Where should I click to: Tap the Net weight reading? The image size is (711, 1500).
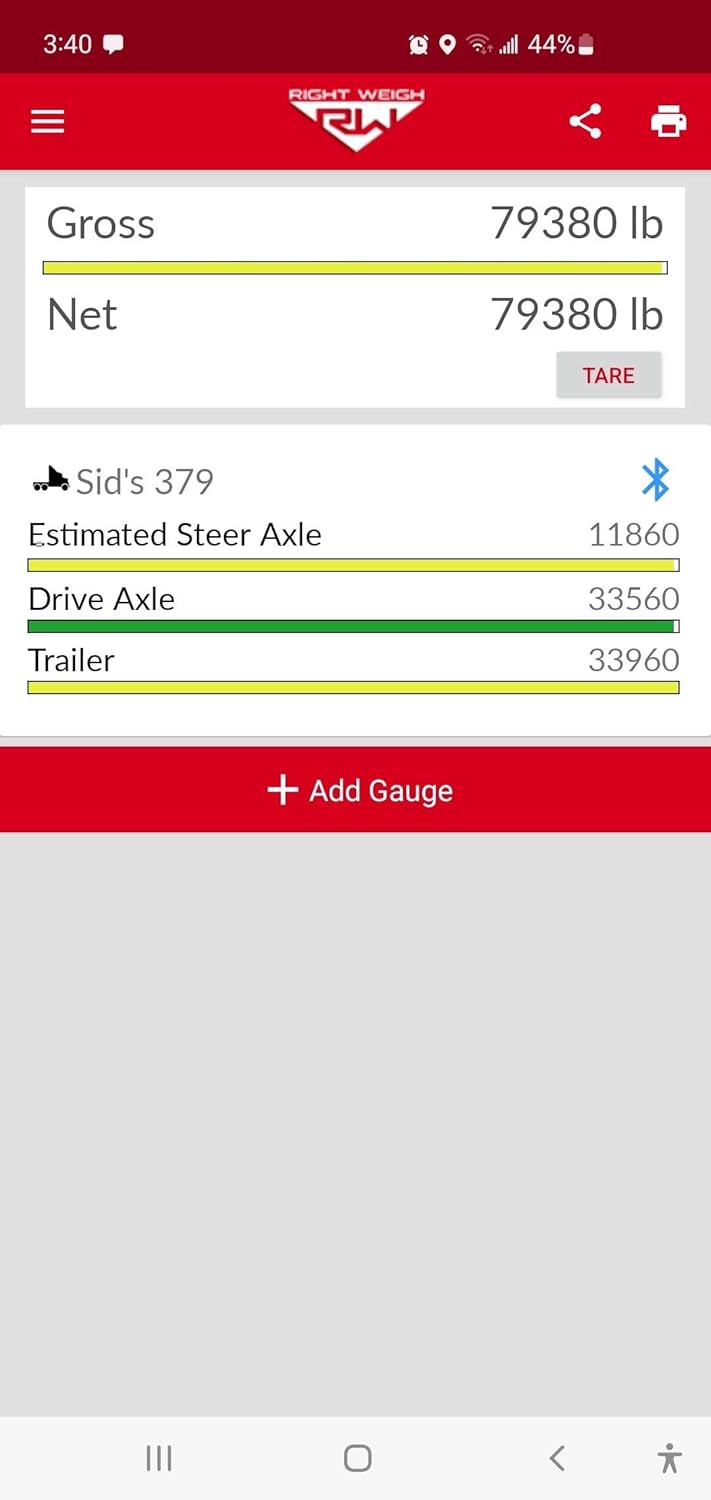coord(576,315)
